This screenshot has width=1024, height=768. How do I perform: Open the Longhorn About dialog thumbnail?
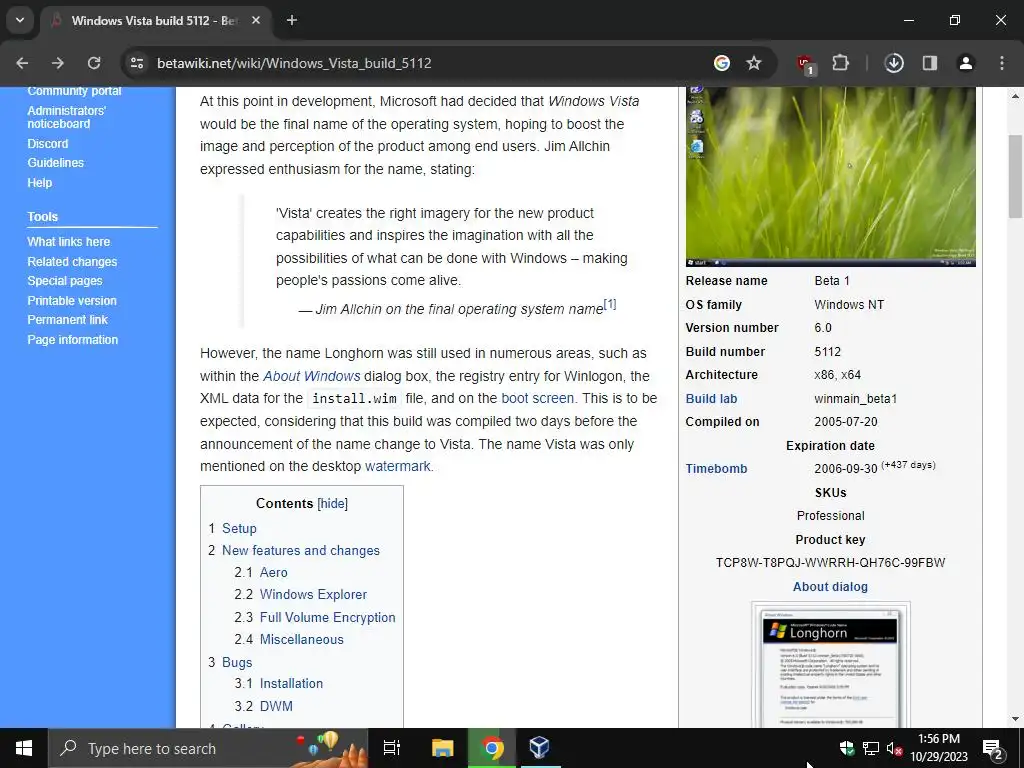point(831,667)
